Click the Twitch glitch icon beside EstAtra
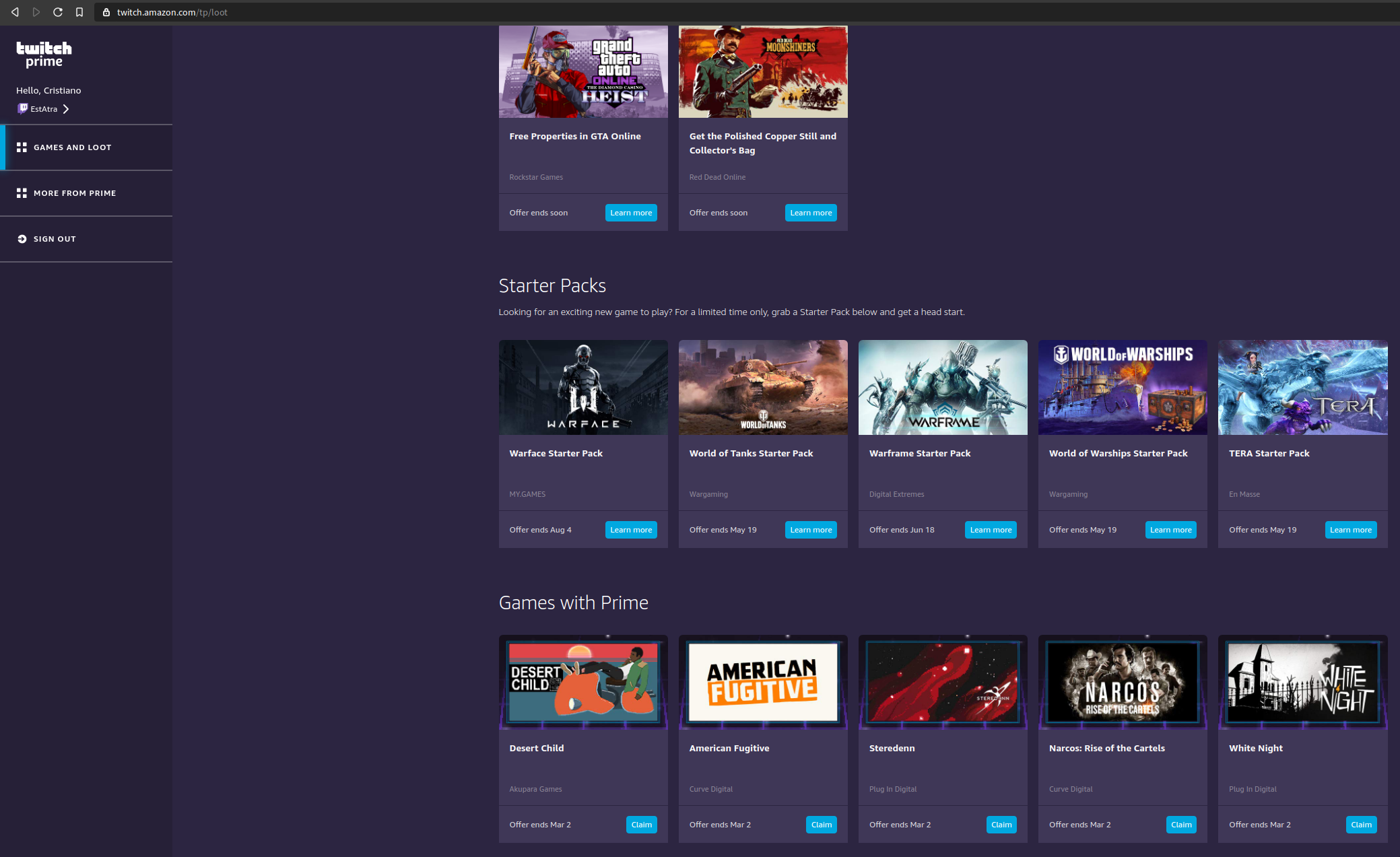Image resolution: width=1400 pixels, height=857 pixels. tap(22, 108)
